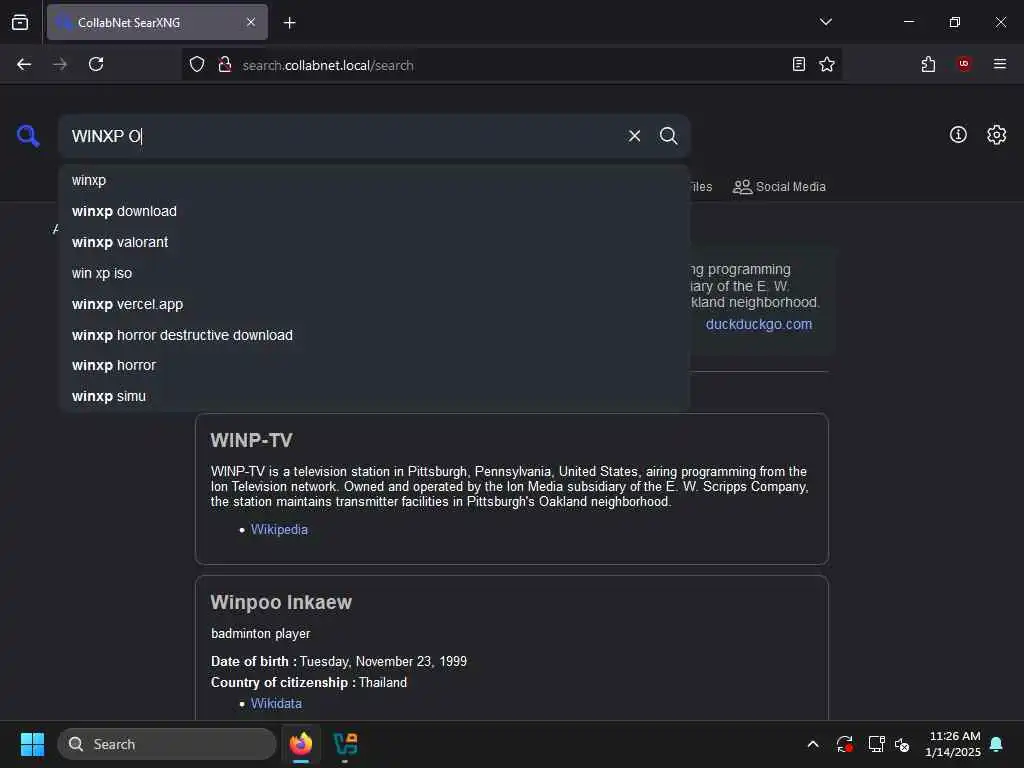Click the taskbar Search box
This screenshot has width=1024, height=768.
167,744
